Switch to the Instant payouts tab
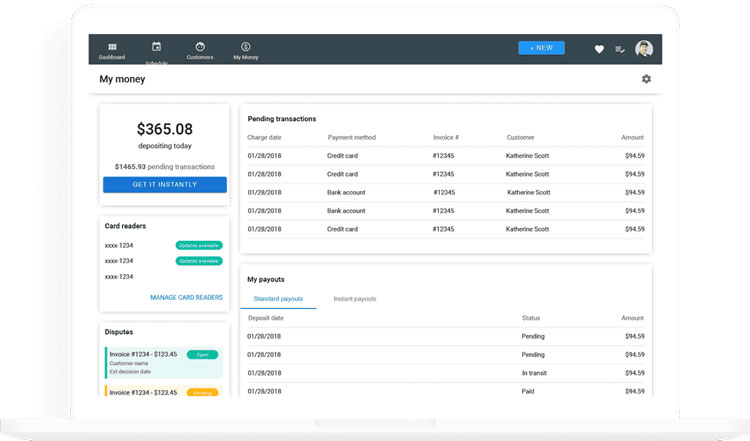This screenshot has height=441, width=750. pyautogui.click(x=354, y=299)
